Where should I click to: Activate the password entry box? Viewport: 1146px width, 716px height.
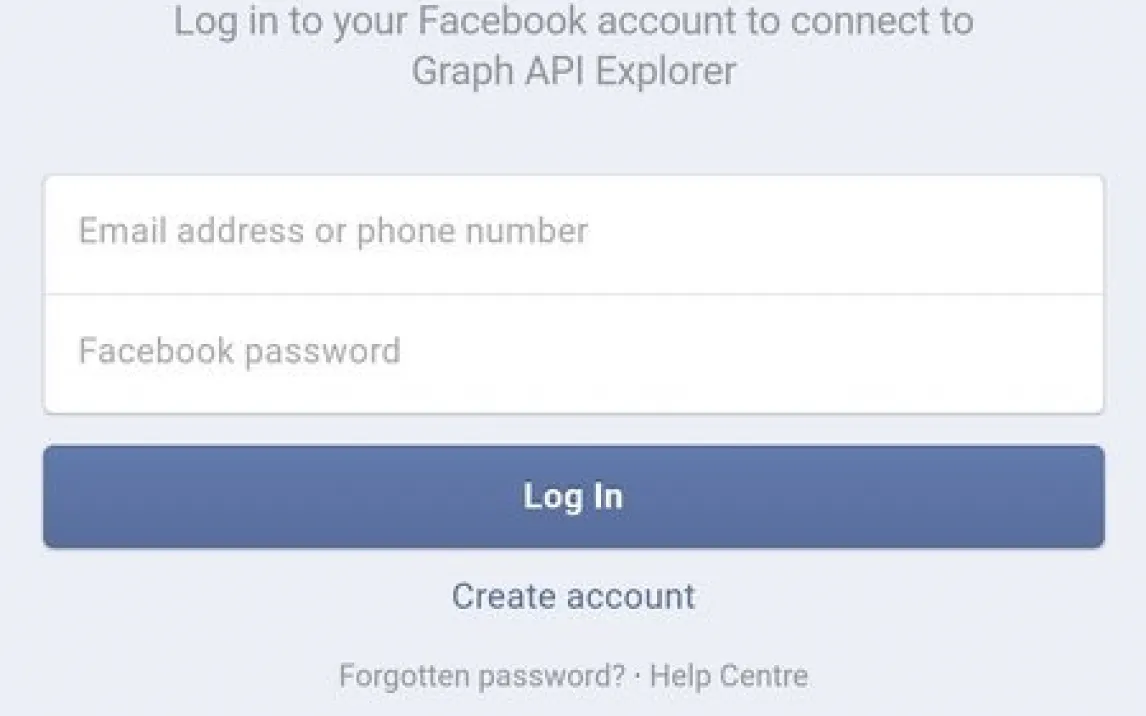click(x=574, y=354)
